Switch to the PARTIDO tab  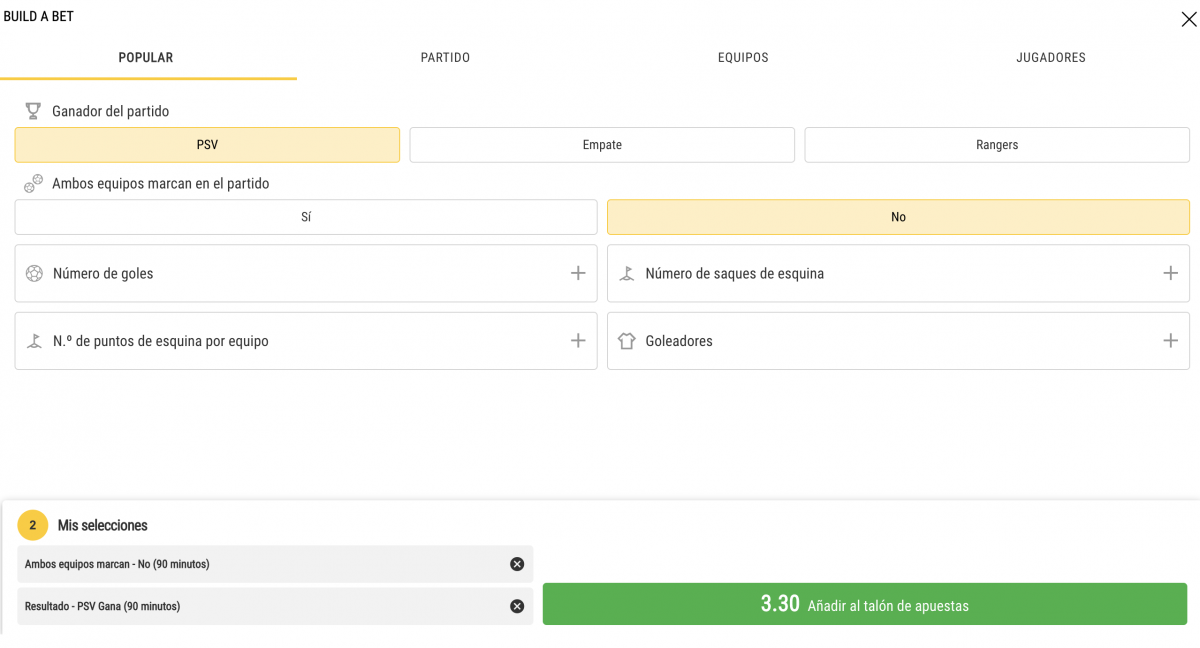click(x=445, y=58)
